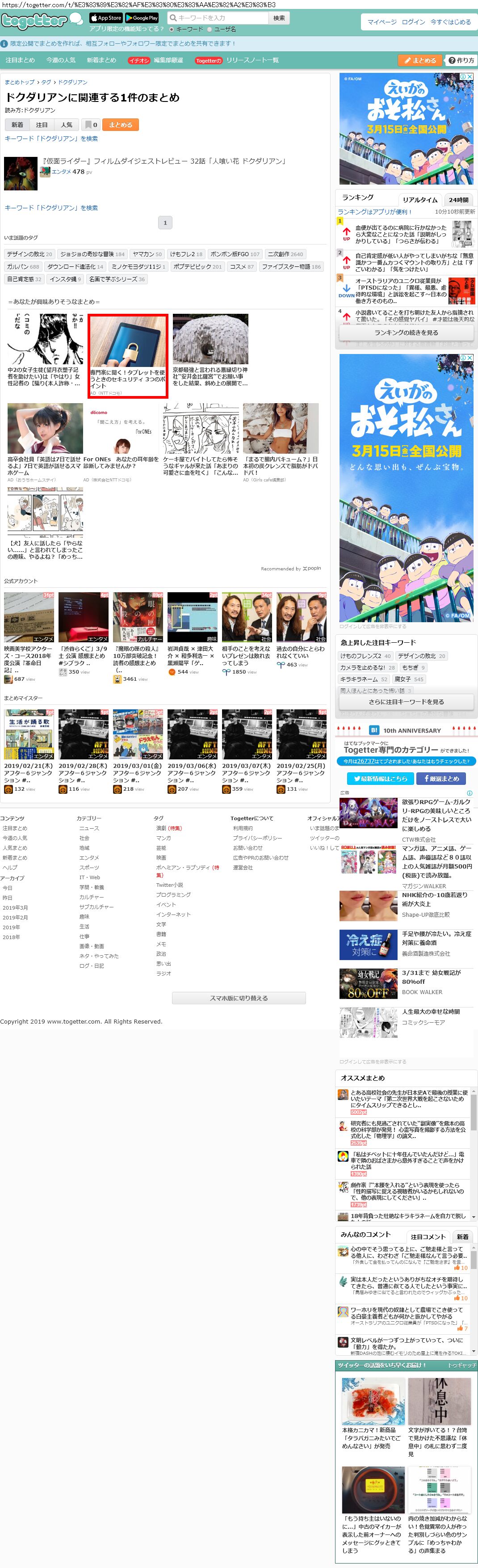
Task: Open breadcrumb まとめトップ link
Action: point(20,82)
